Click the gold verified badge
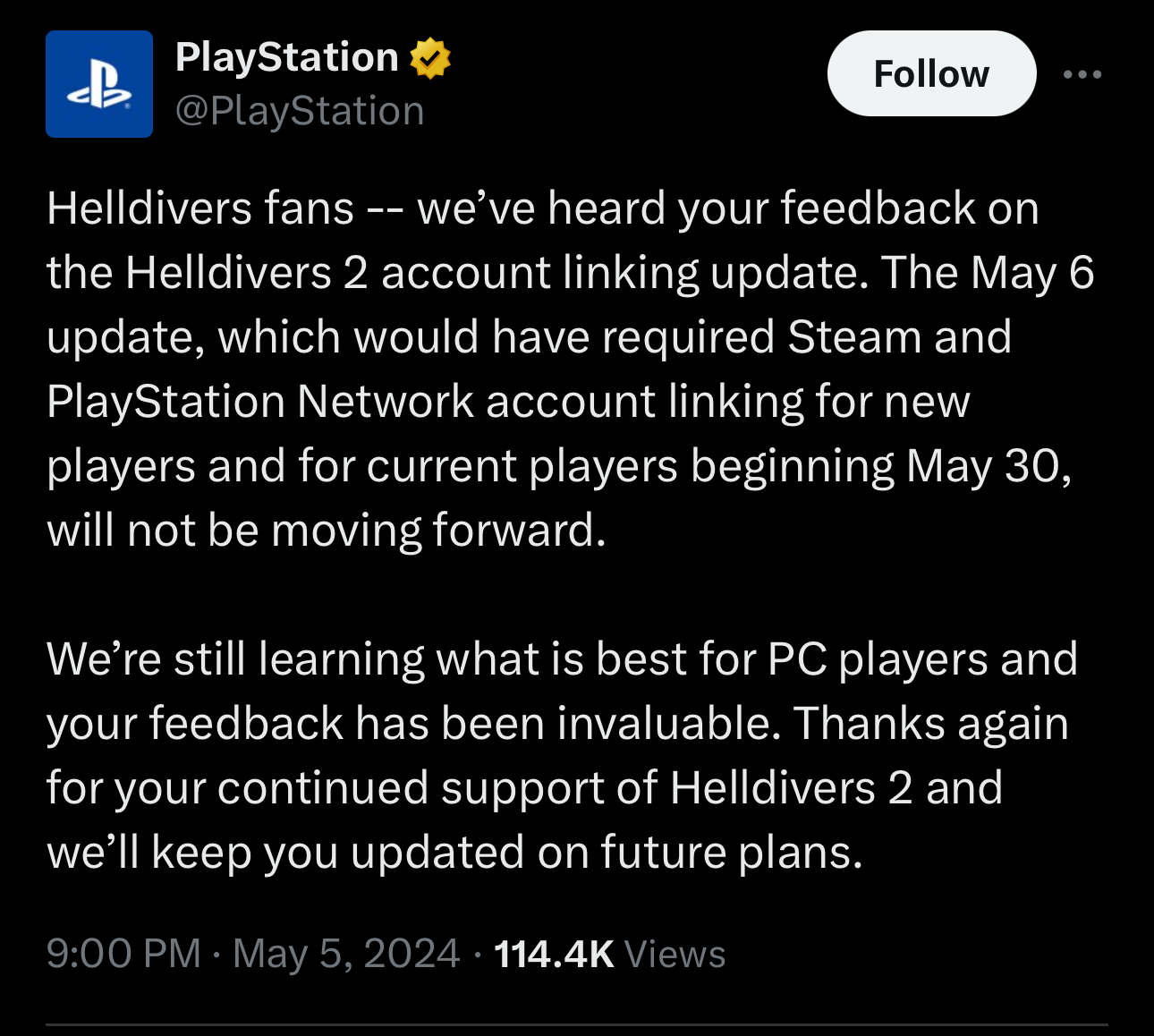 point(430,58)
